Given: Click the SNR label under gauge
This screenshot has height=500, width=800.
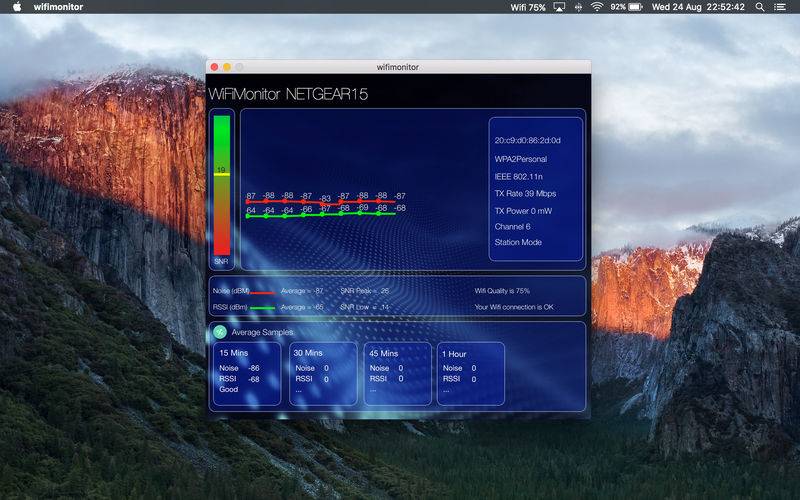Looking at the screenshot, I should click(221, 261).
